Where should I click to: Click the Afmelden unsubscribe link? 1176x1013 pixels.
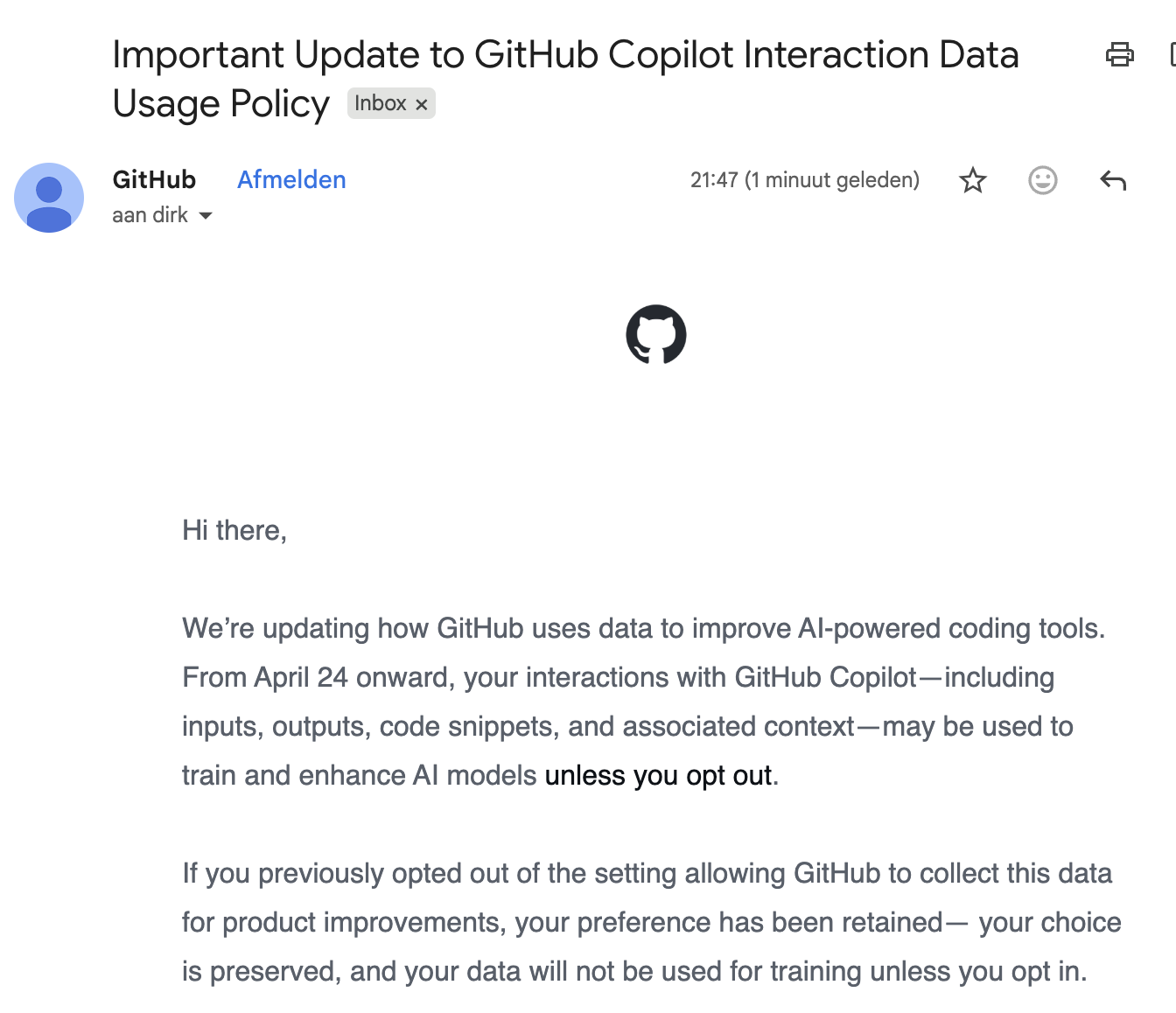291,180
